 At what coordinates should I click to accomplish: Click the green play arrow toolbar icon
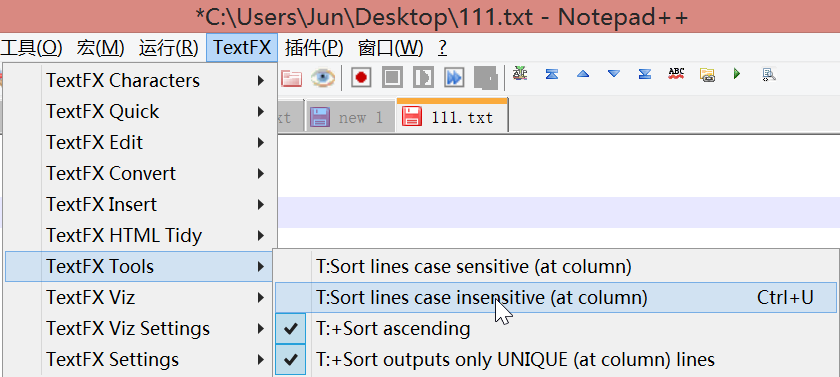(738, 73)
